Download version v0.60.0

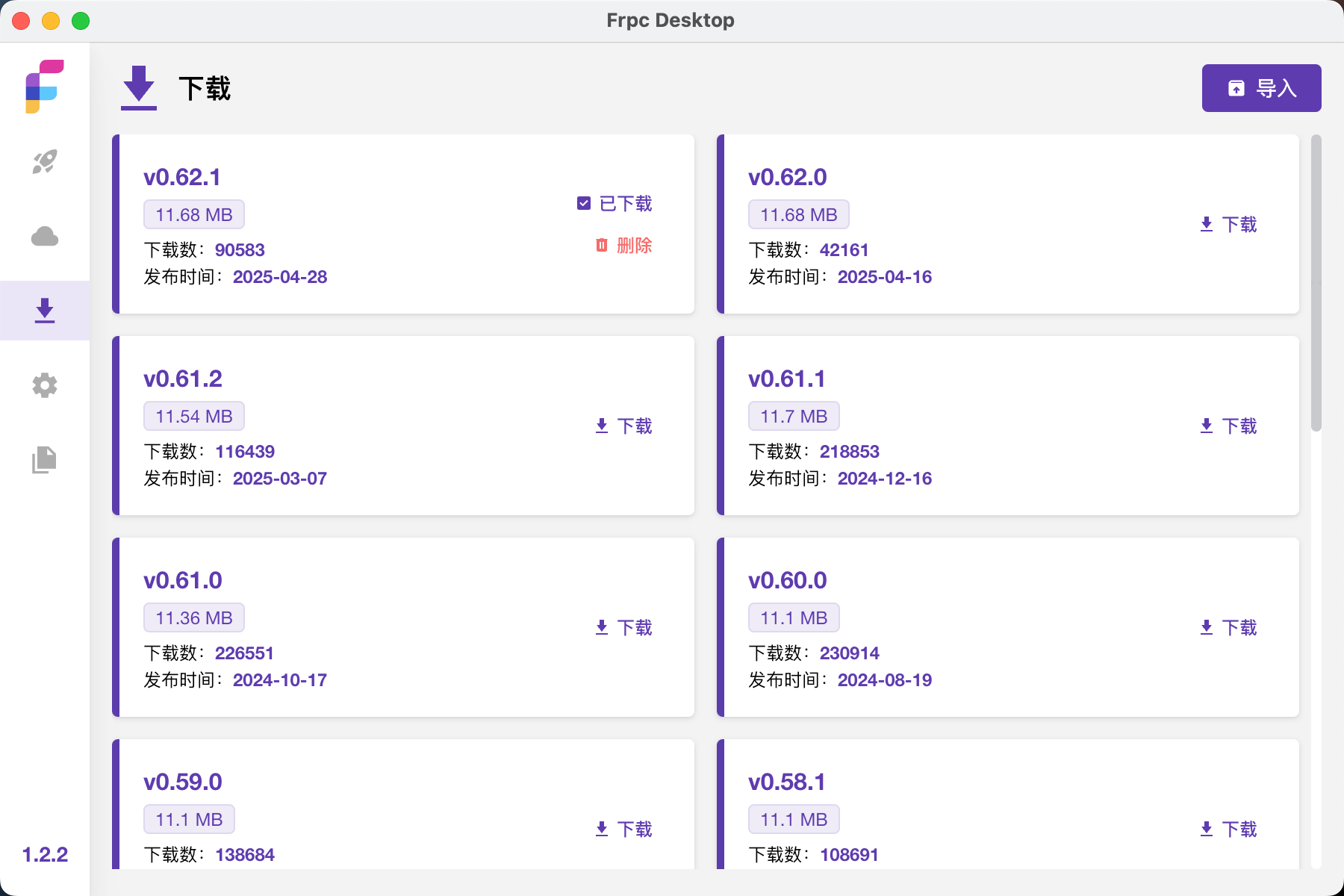click(x=1228, y=628)
